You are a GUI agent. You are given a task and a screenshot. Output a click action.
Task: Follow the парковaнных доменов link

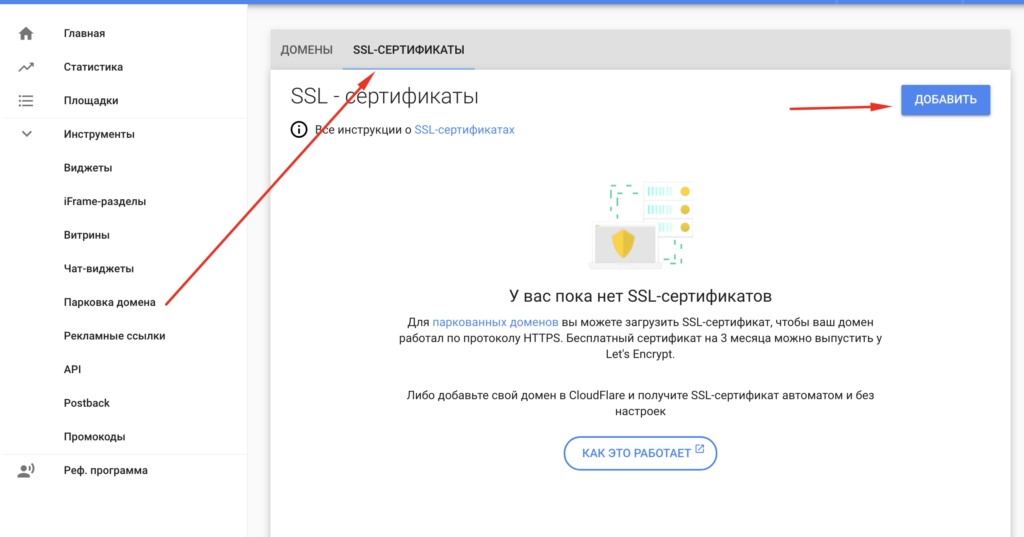(x=495, y=322)
